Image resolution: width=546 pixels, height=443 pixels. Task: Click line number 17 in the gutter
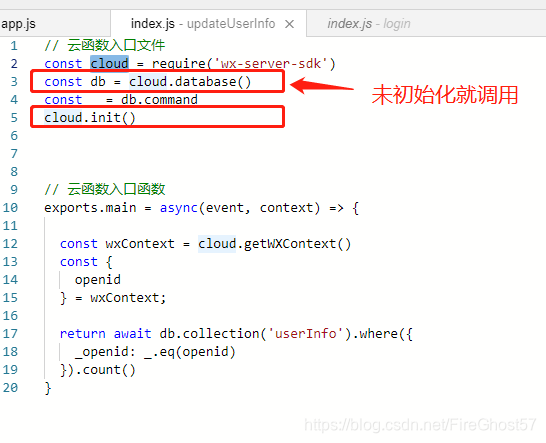10,334
